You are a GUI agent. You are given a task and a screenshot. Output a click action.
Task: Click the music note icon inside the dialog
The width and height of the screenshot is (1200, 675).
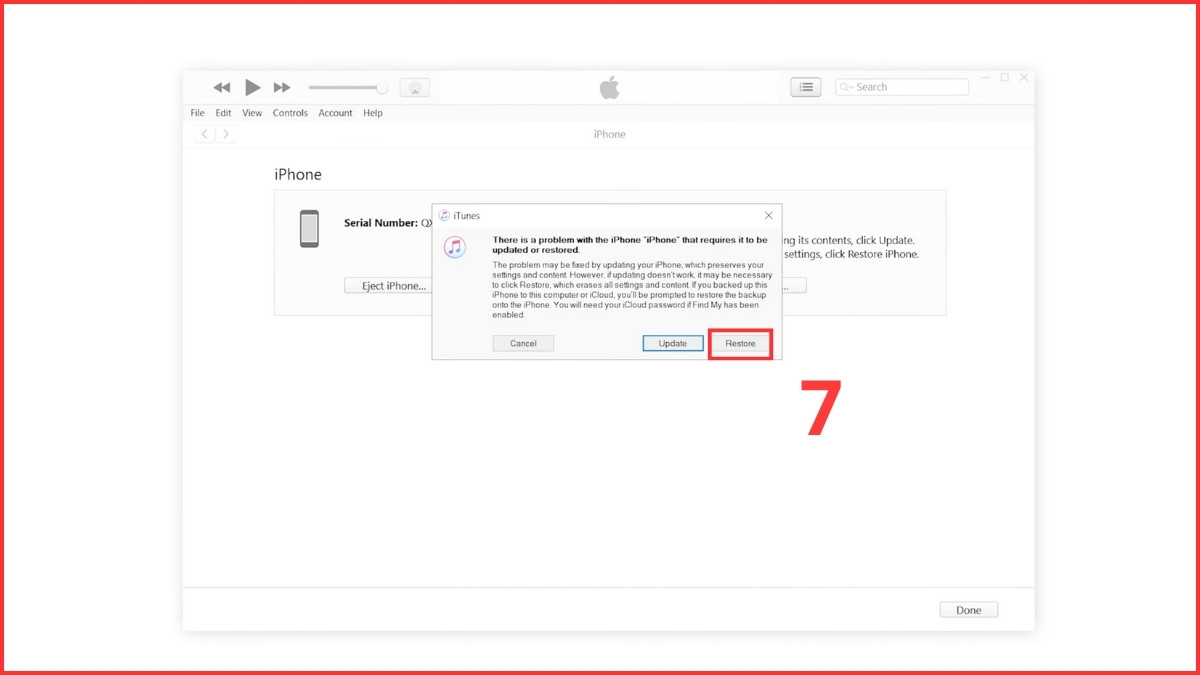pos(455,247)
